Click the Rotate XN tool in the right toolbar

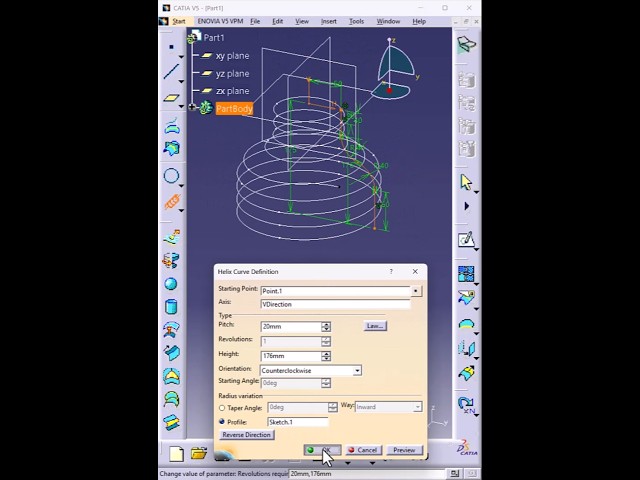466,404
